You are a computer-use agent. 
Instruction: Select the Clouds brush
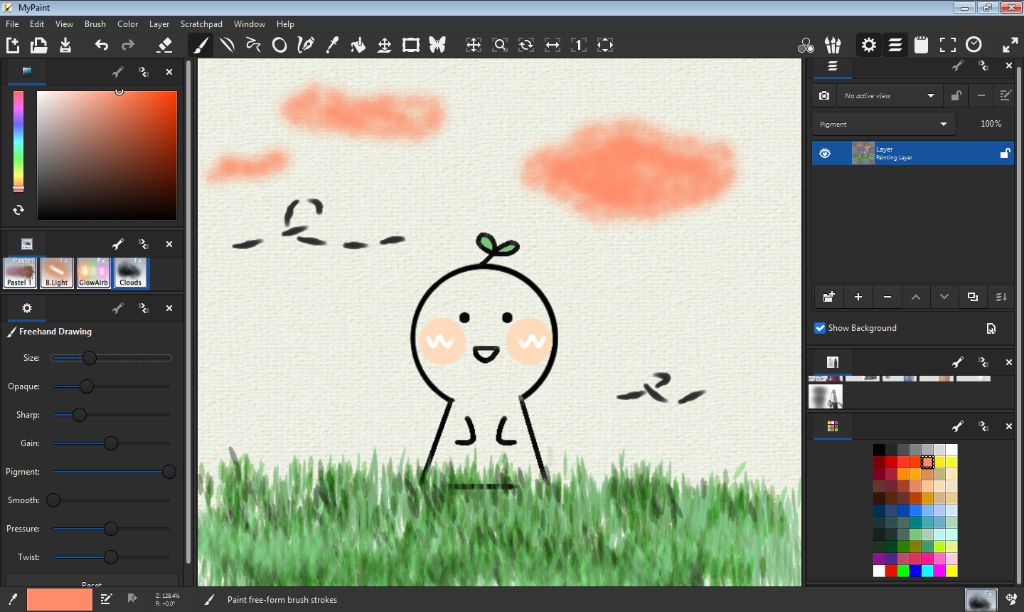[130, 273]
